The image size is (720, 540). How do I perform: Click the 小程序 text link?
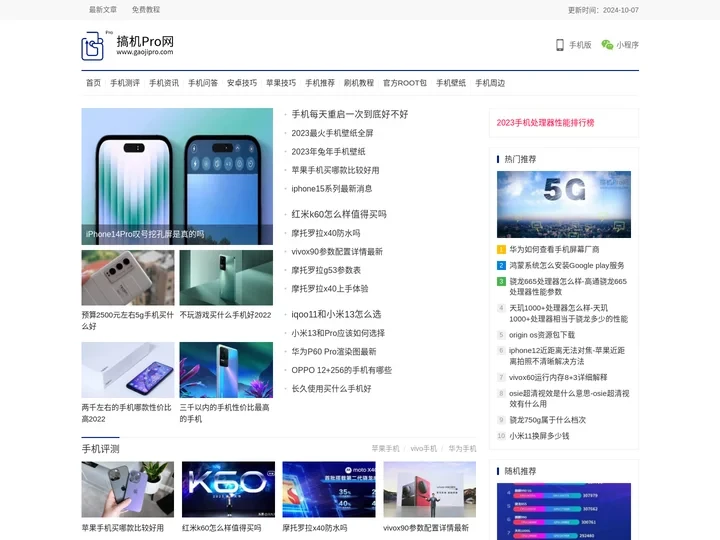(x=628, y=45)
